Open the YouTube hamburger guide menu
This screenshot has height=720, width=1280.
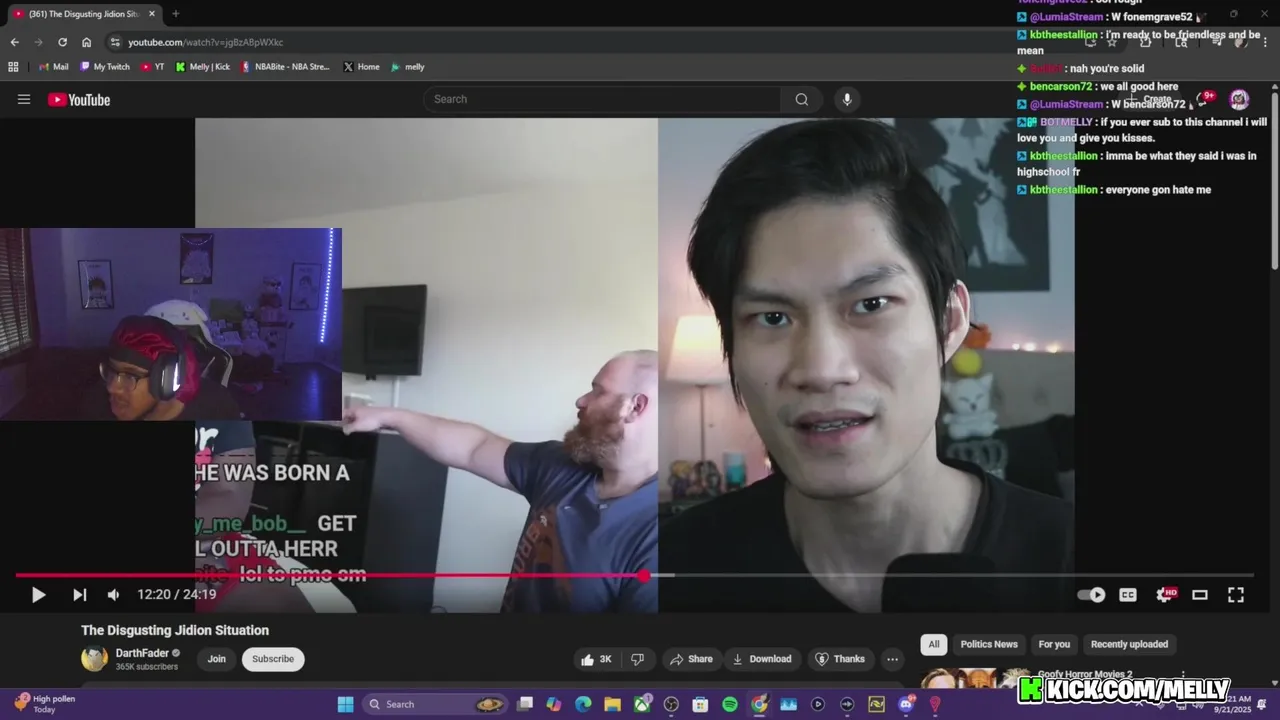(x=24, y=99)
